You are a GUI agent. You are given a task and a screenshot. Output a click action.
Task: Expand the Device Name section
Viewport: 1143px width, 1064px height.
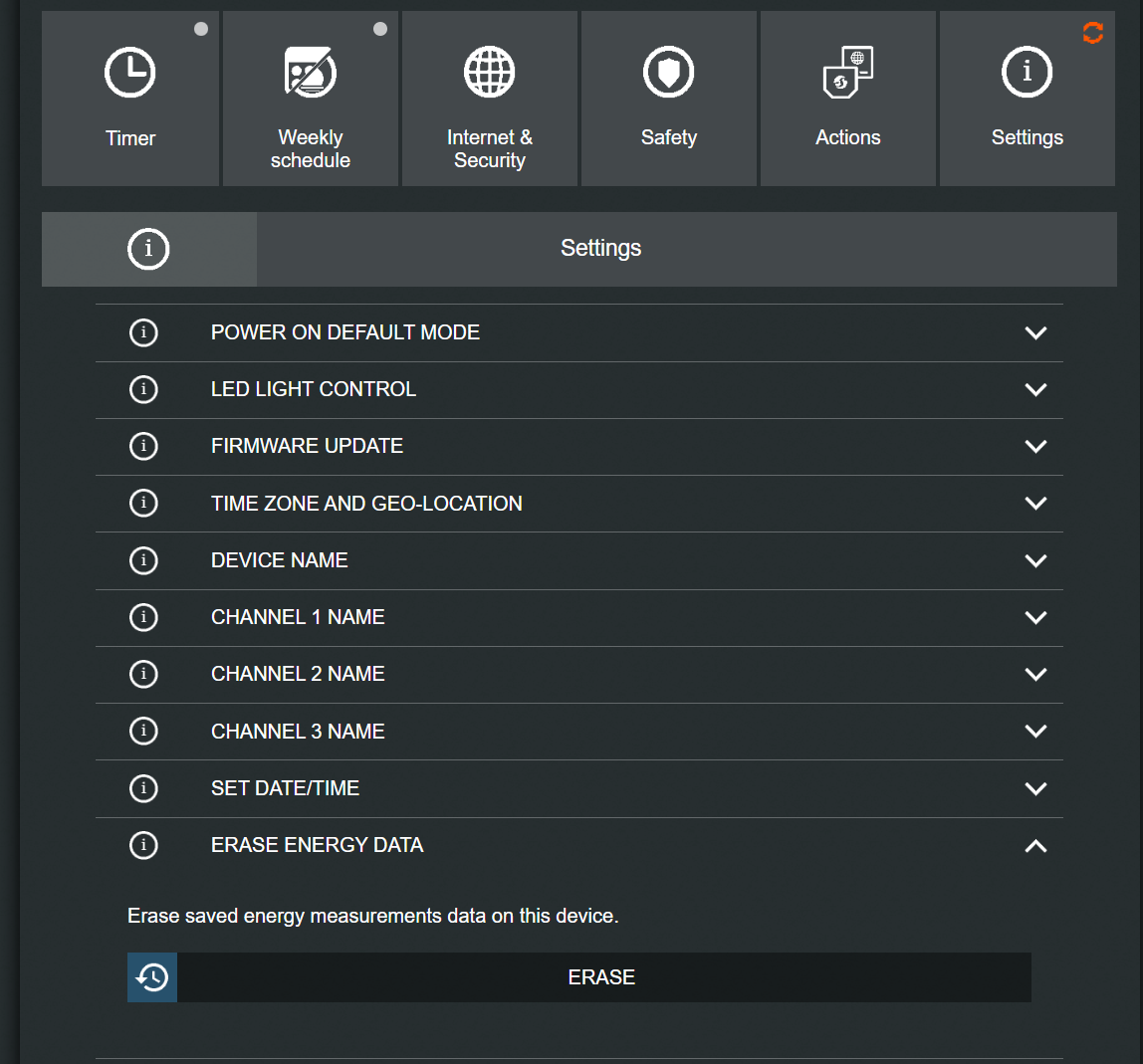coord(1035,560)
